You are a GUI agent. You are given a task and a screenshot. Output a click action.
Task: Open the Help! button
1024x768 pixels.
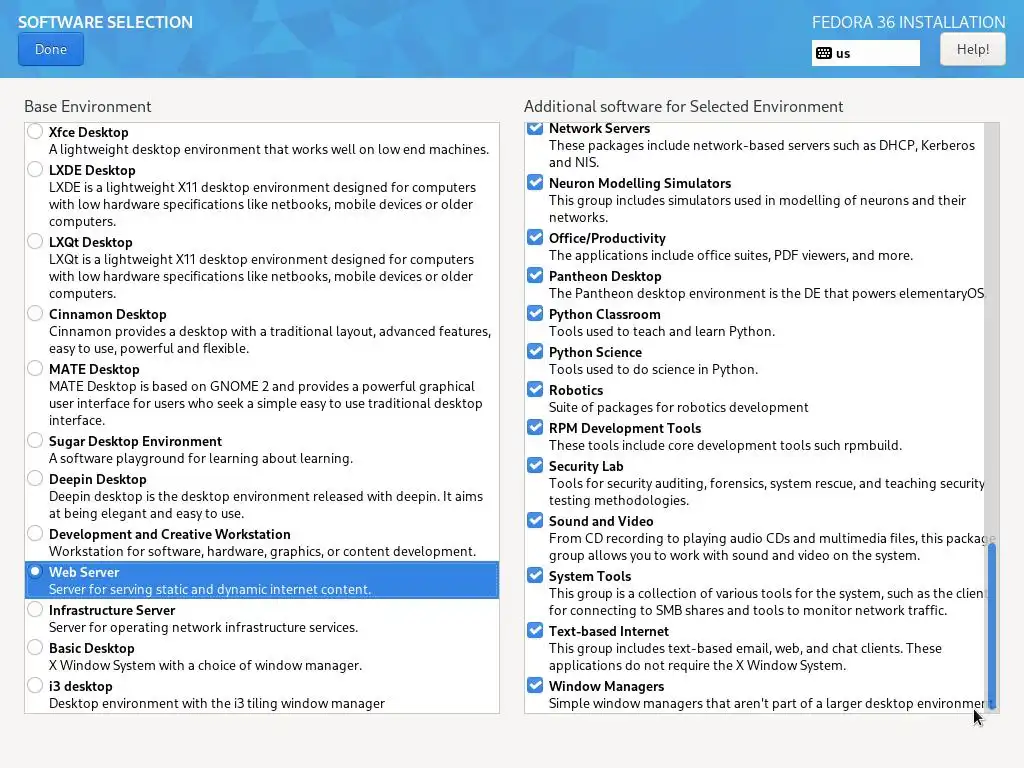pyautogui.click(x=972, y=50)
